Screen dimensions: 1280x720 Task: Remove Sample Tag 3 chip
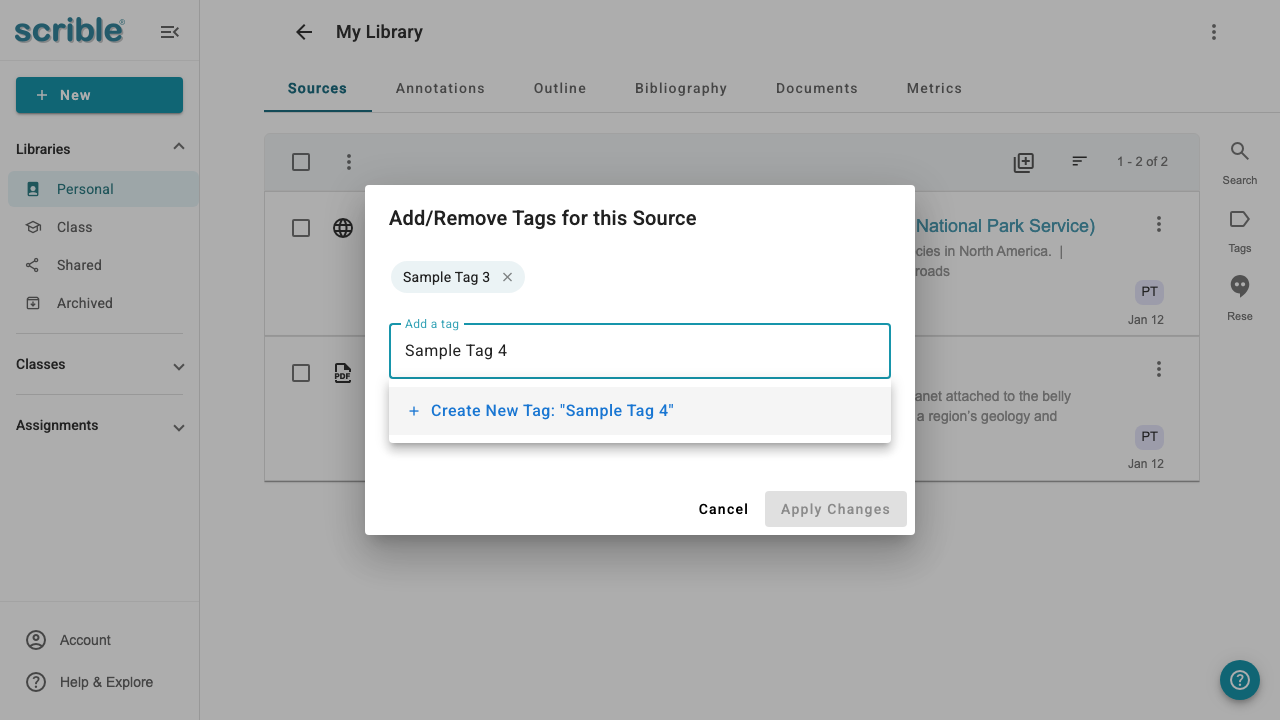tap(507, 277)
